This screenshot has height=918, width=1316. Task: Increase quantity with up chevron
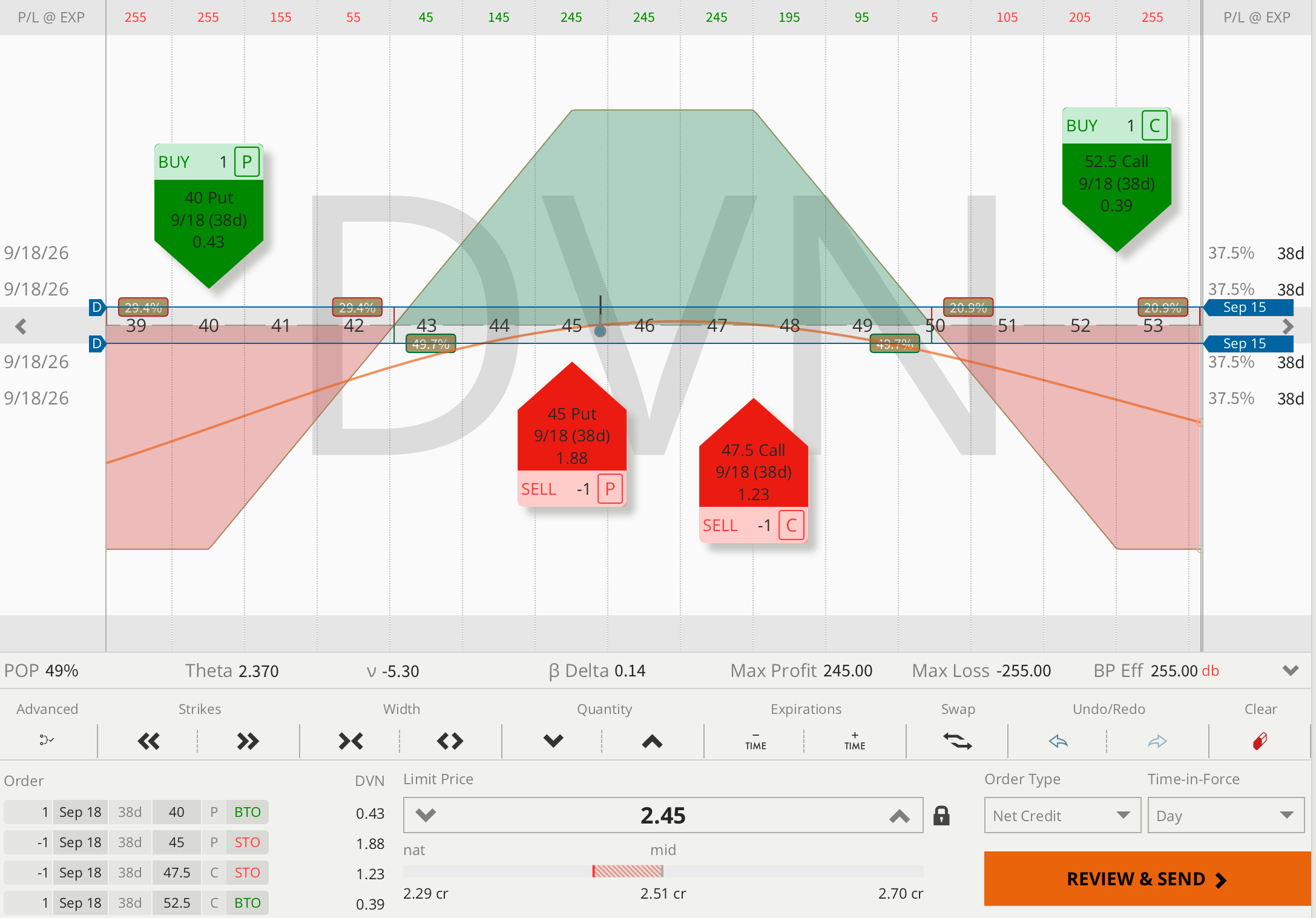pyautogui.click(x=652, y=741)
